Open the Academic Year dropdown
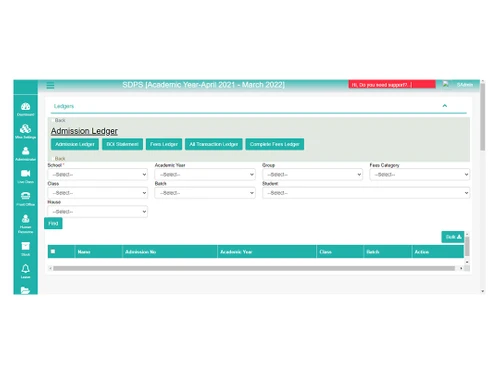Viewport: 500px width, 375px height. pos(205,174)
